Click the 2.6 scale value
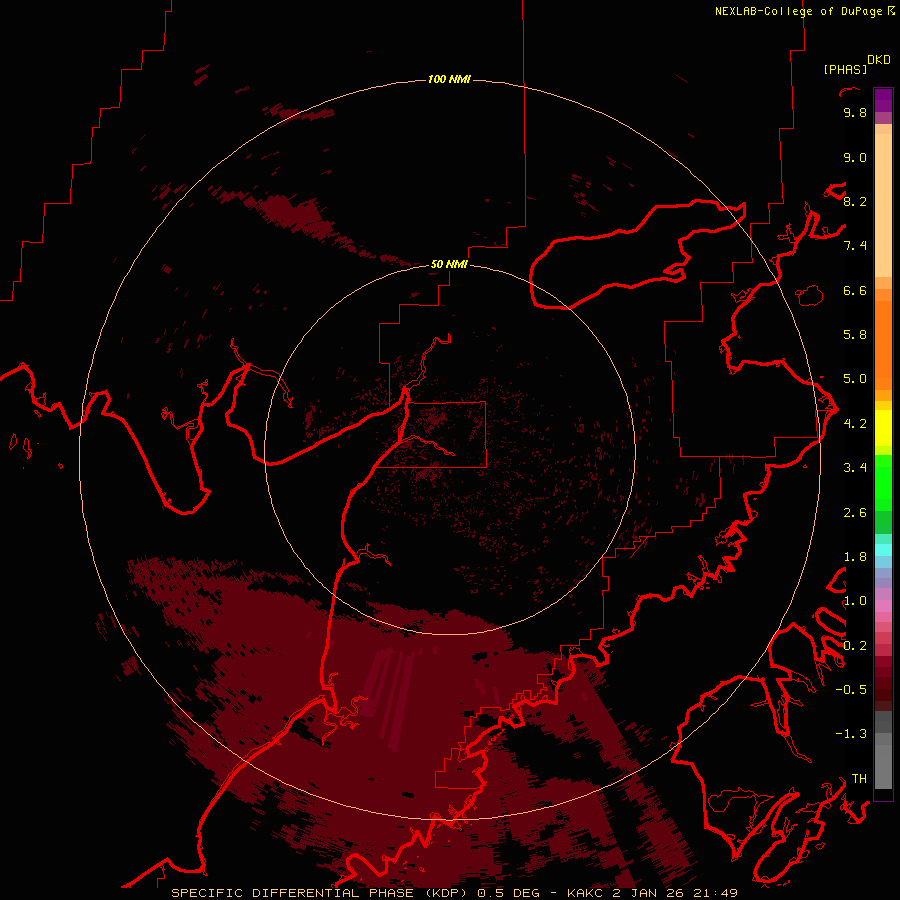Screen dimensions: 900x900 [855, 513]
